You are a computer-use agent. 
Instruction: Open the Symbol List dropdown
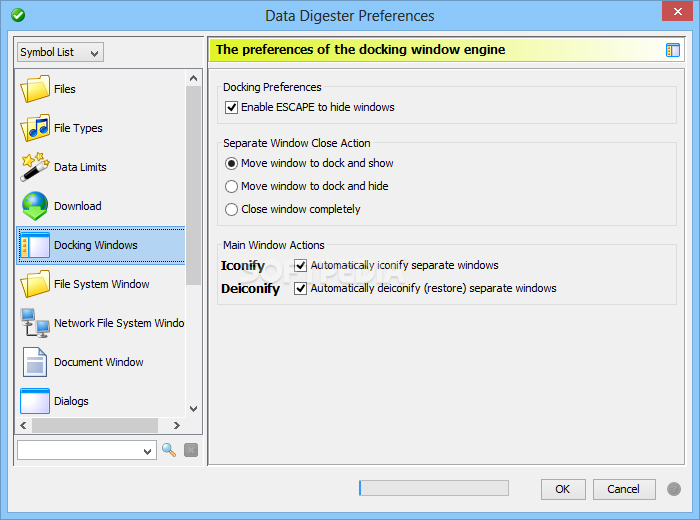pos(60,52)
